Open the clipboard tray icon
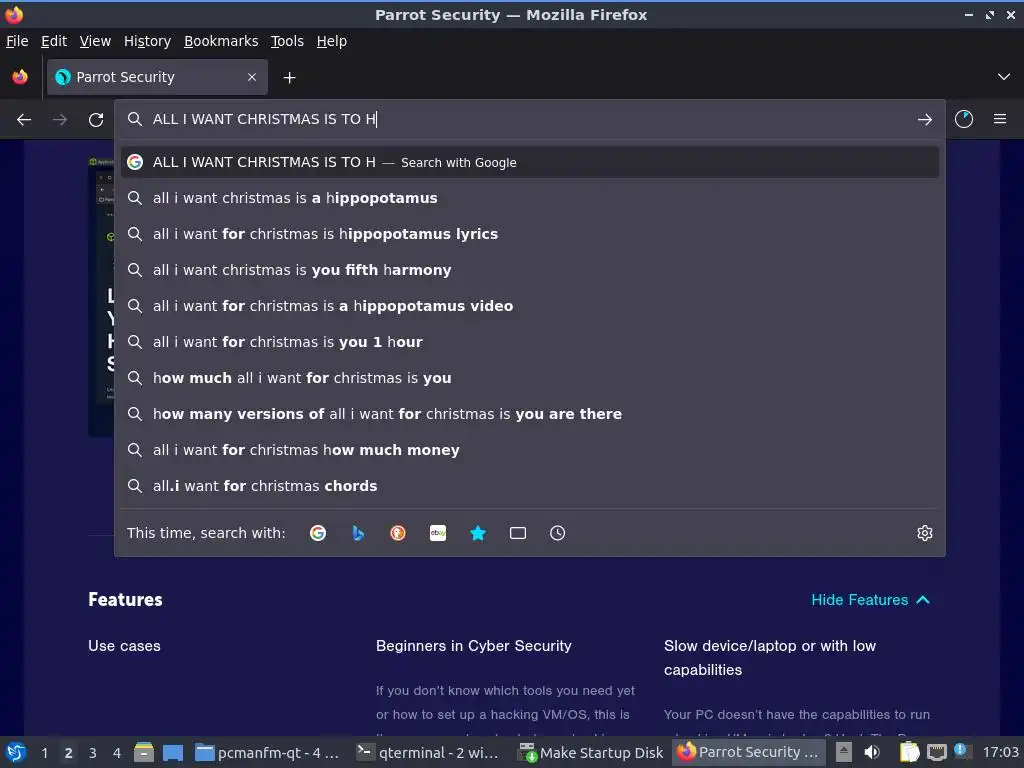 [x=908, y=752]
